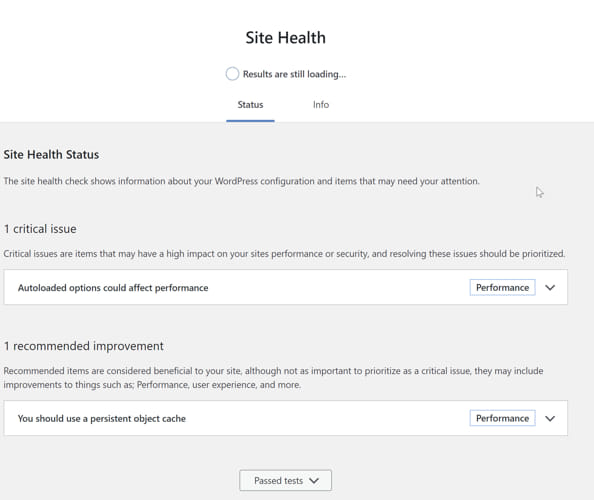The width and height of the screenshot is (594, 500).
Task: Click the Site Health page title
Action: point(285,38)
